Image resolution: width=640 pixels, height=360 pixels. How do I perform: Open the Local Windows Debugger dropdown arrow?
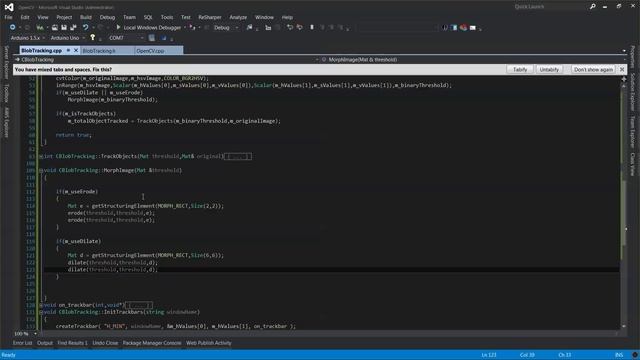[185, 27]
